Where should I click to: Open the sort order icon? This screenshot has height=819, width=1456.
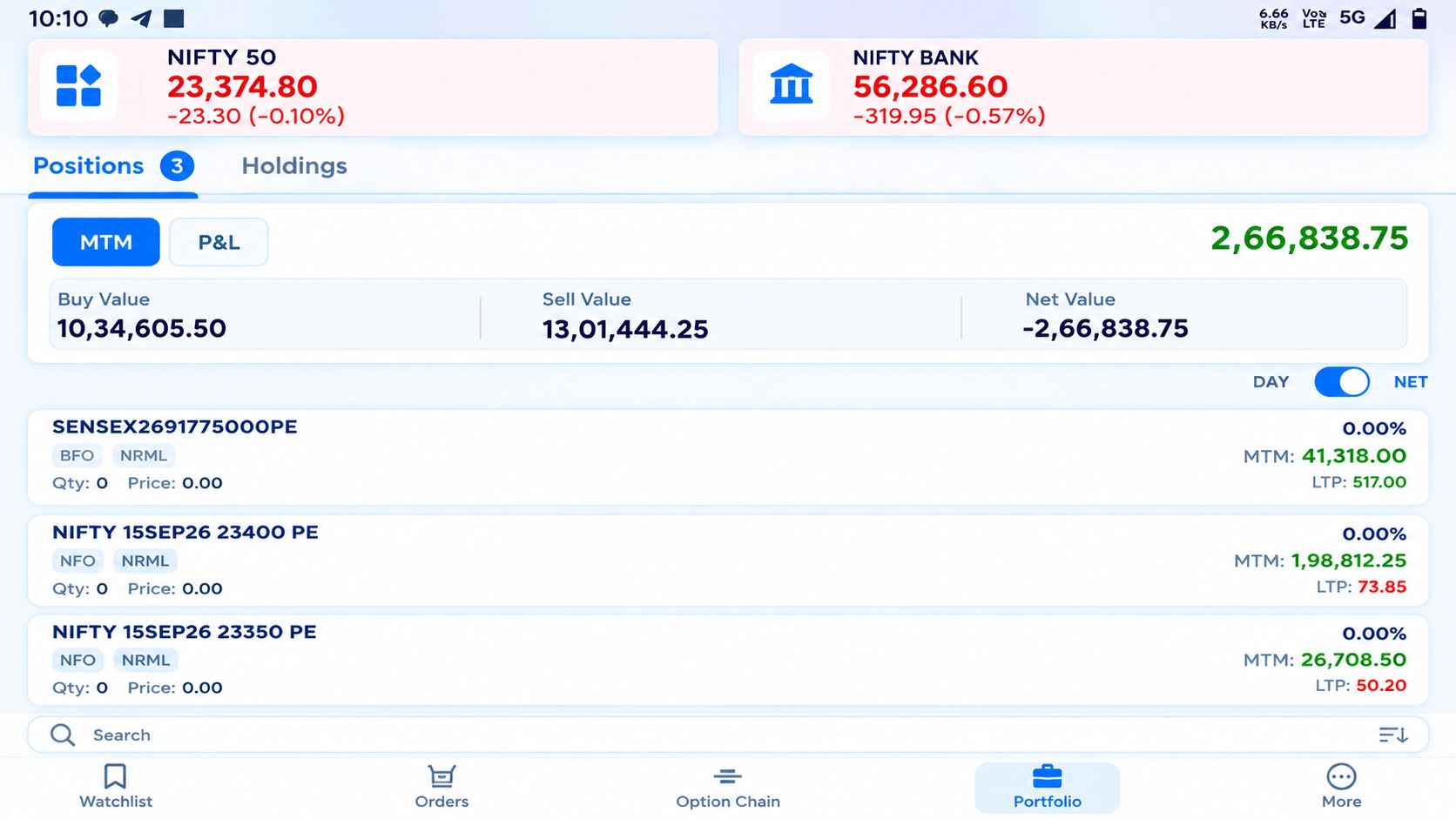pos(1393,735)
